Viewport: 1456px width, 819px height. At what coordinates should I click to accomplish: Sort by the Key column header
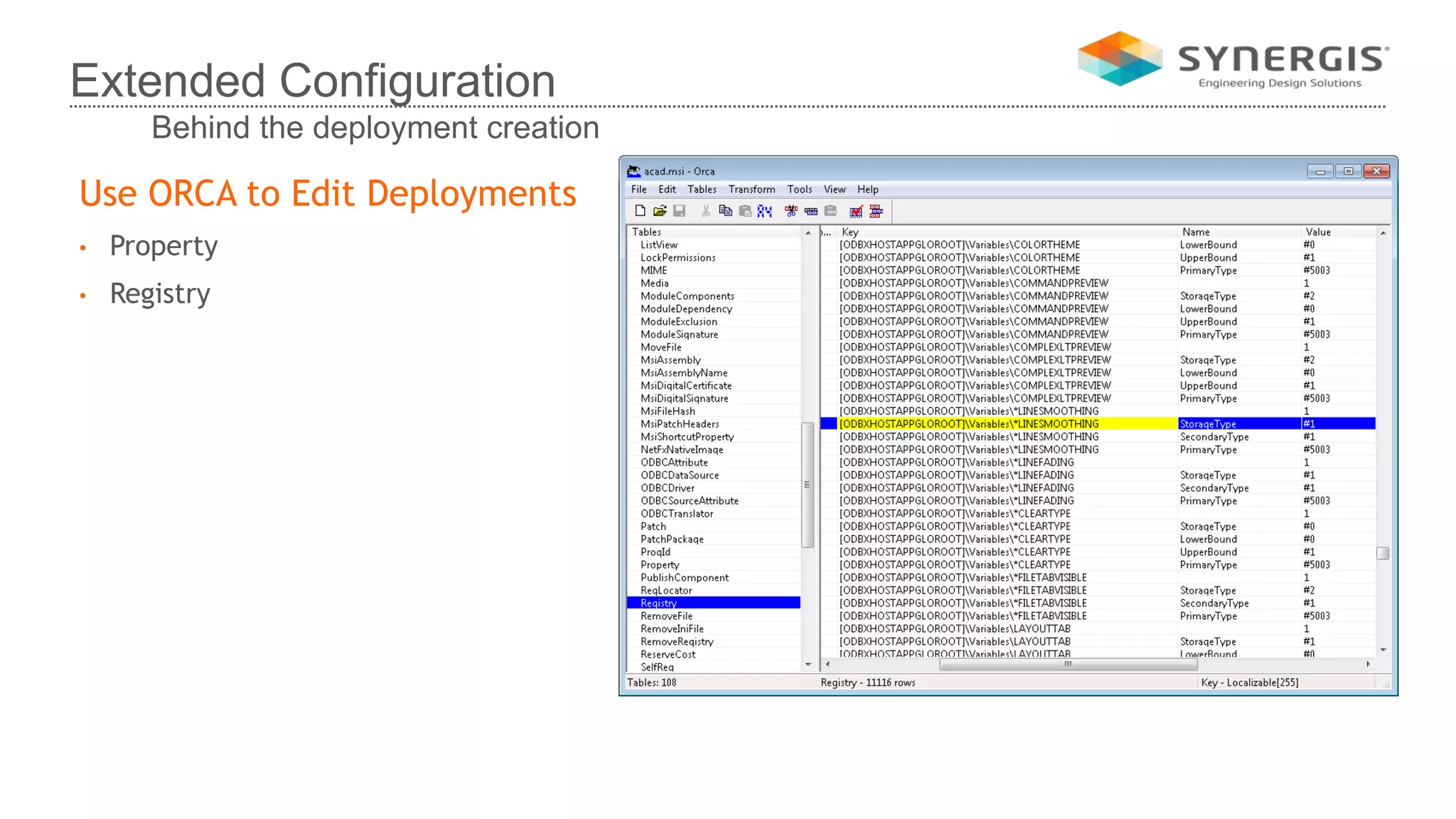pos(1006,232)
